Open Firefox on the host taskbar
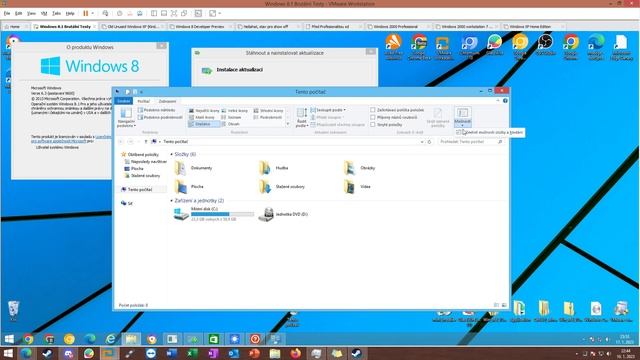 click(x=296, y=353)
